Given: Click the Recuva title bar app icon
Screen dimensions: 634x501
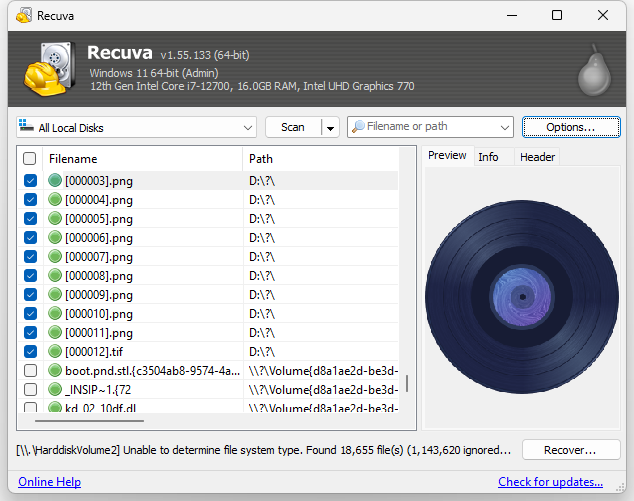Looking at the screenshot, I should click(24, 15).
